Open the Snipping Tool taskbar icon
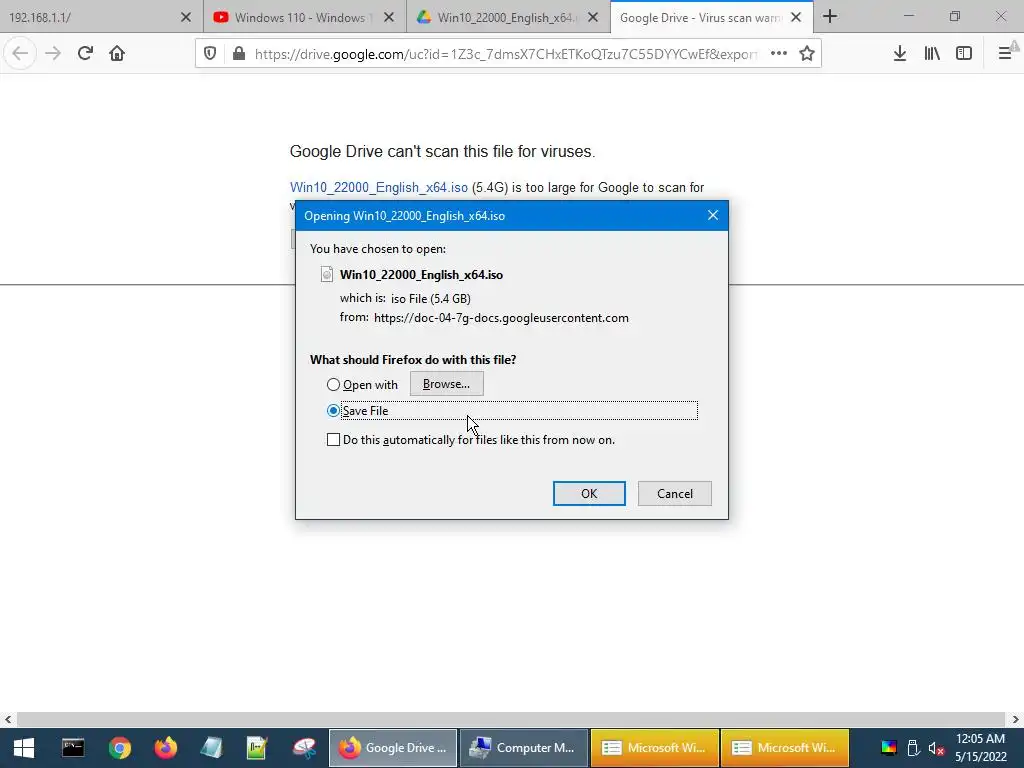 pyautogui.click(x=304, y=748)
